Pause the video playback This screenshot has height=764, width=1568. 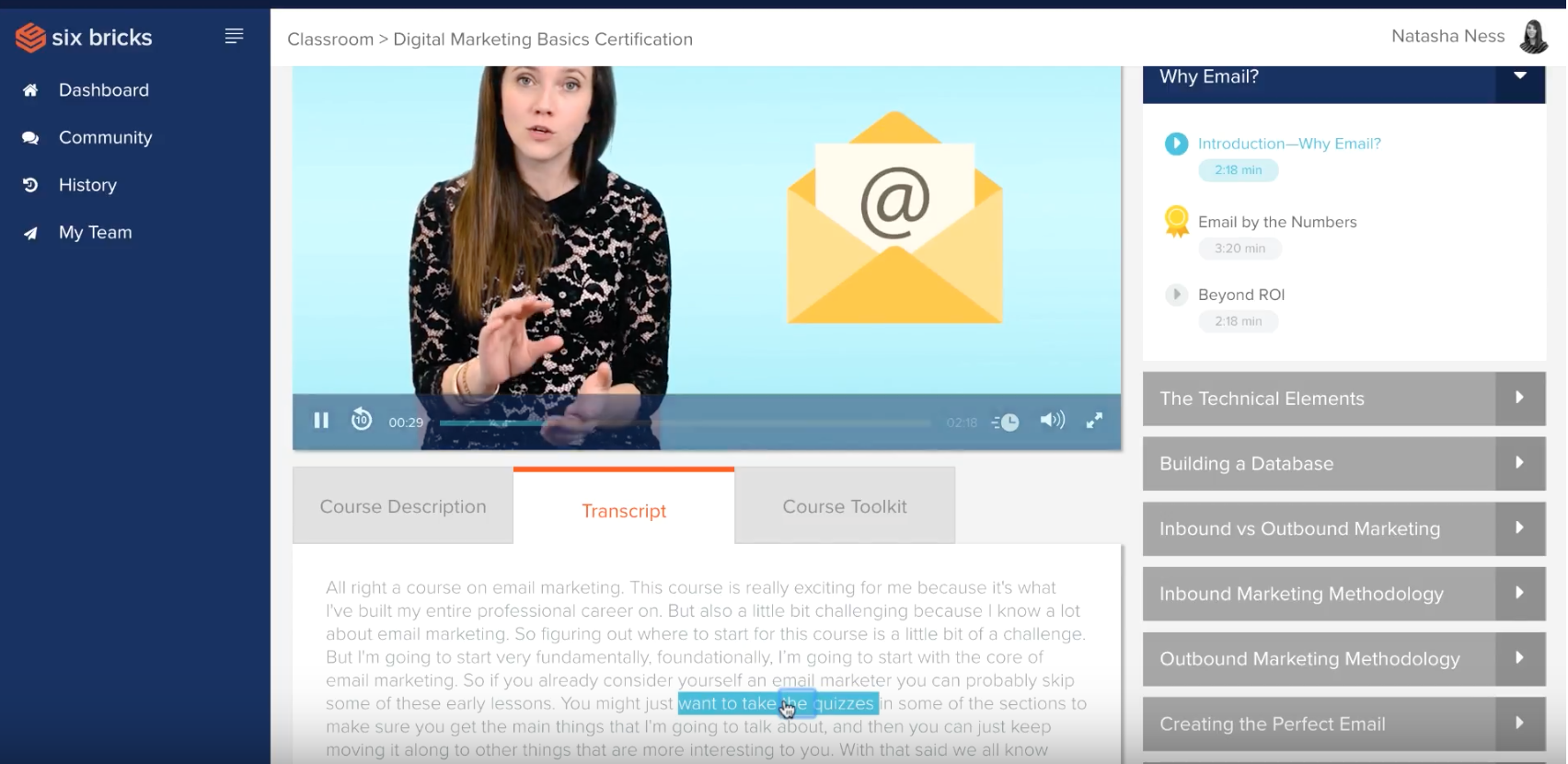(x=321, y=421)
